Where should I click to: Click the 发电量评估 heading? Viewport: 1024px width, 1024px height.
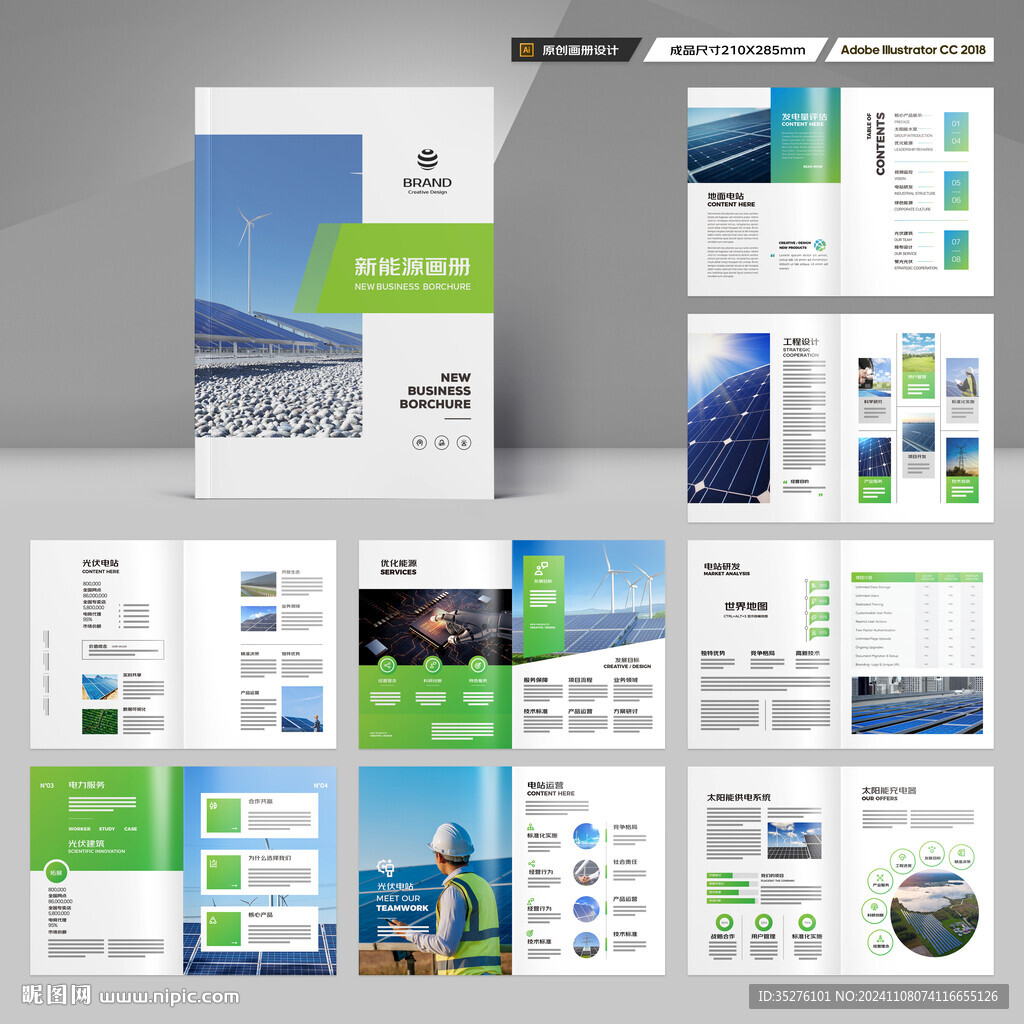click(x=804, y=117)
